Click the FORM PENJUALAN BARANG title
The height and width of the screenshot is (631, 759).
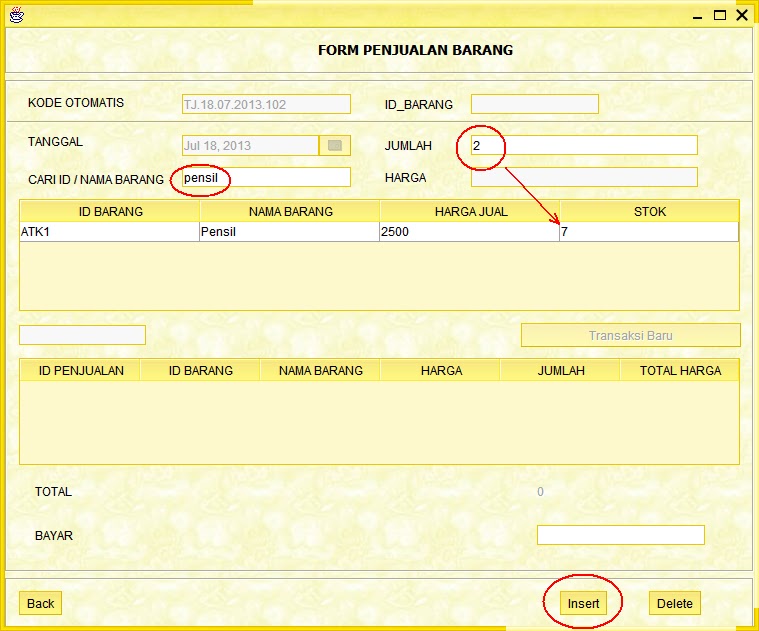click(x=415, y=50)
